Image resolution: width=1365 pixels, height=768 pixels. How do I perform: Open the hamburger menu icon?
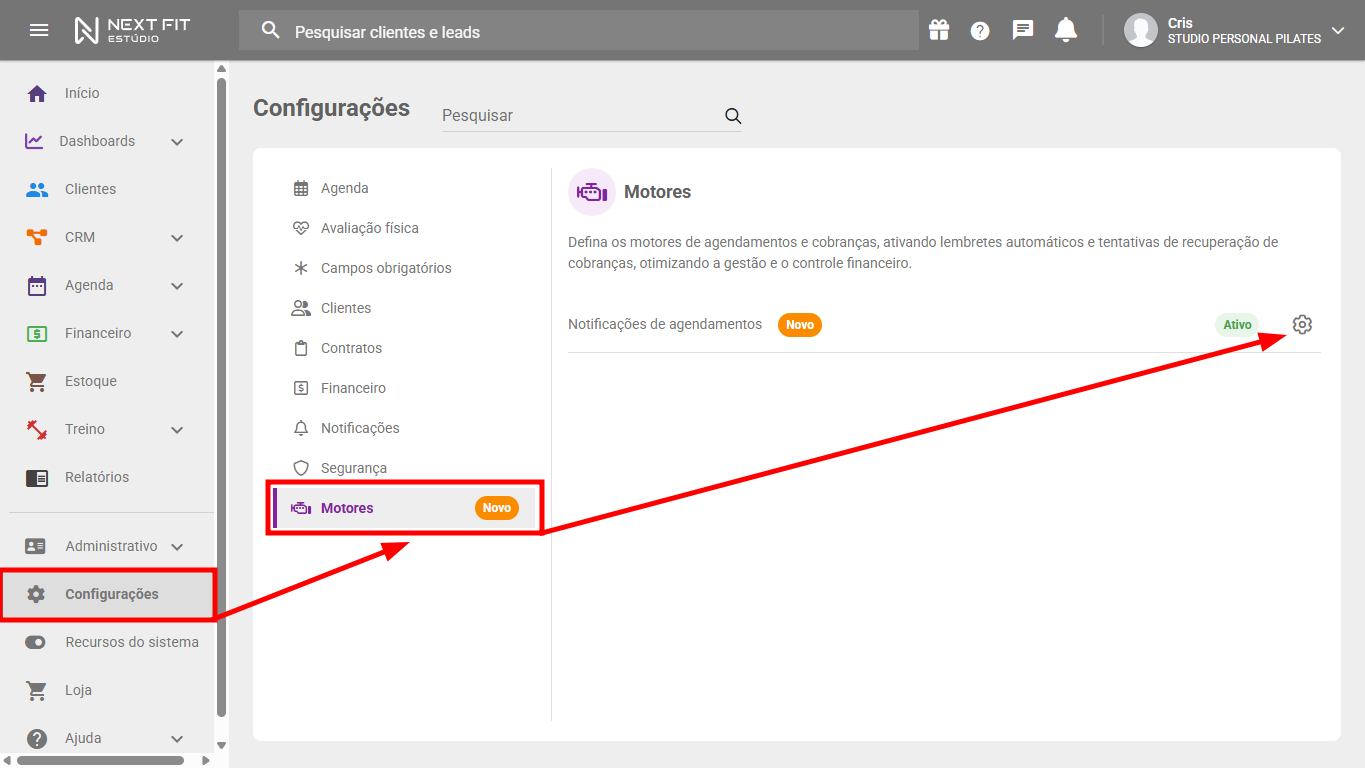[39, 30]
